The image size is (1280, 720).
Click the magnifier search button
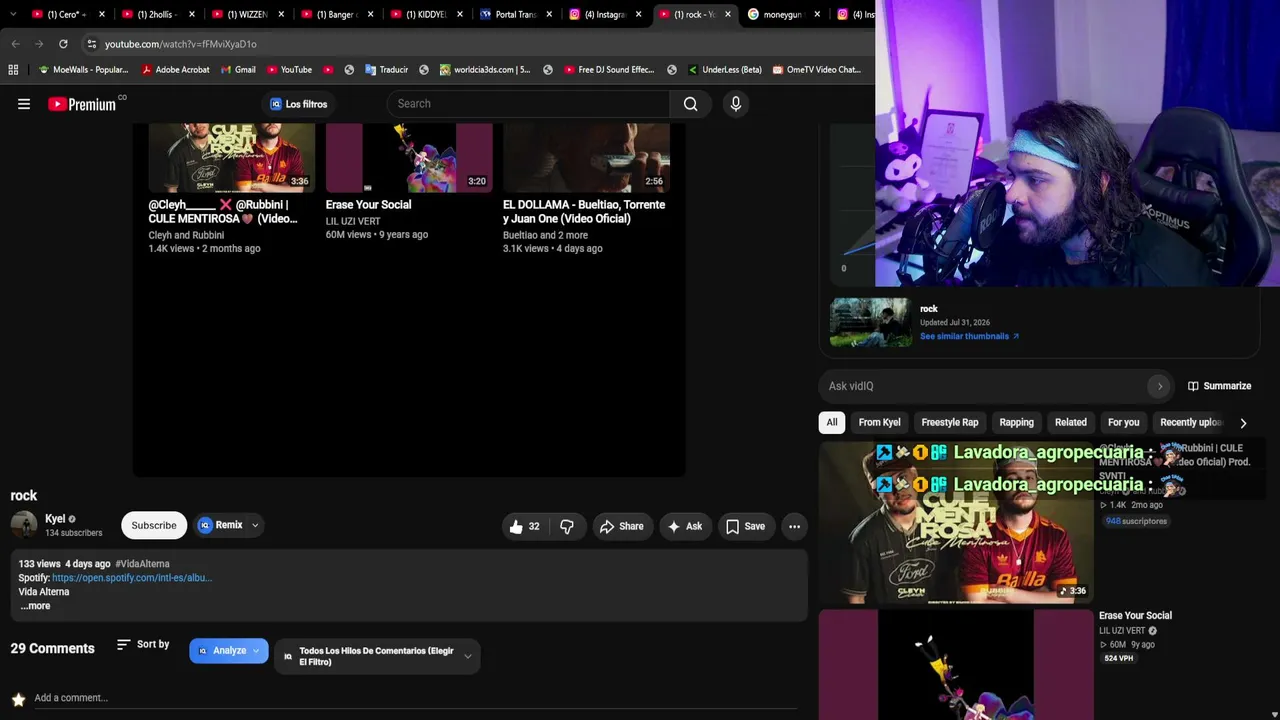point(690,104)
